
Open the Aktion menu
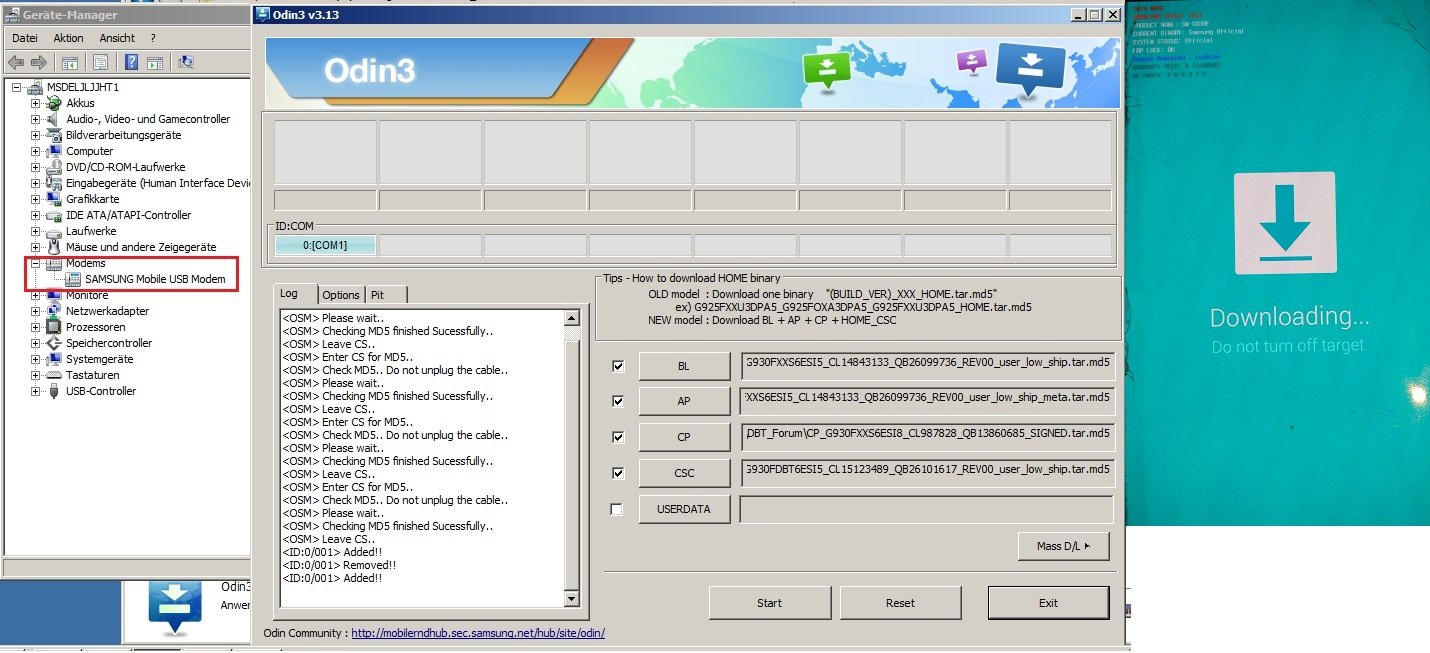point(69,38)
